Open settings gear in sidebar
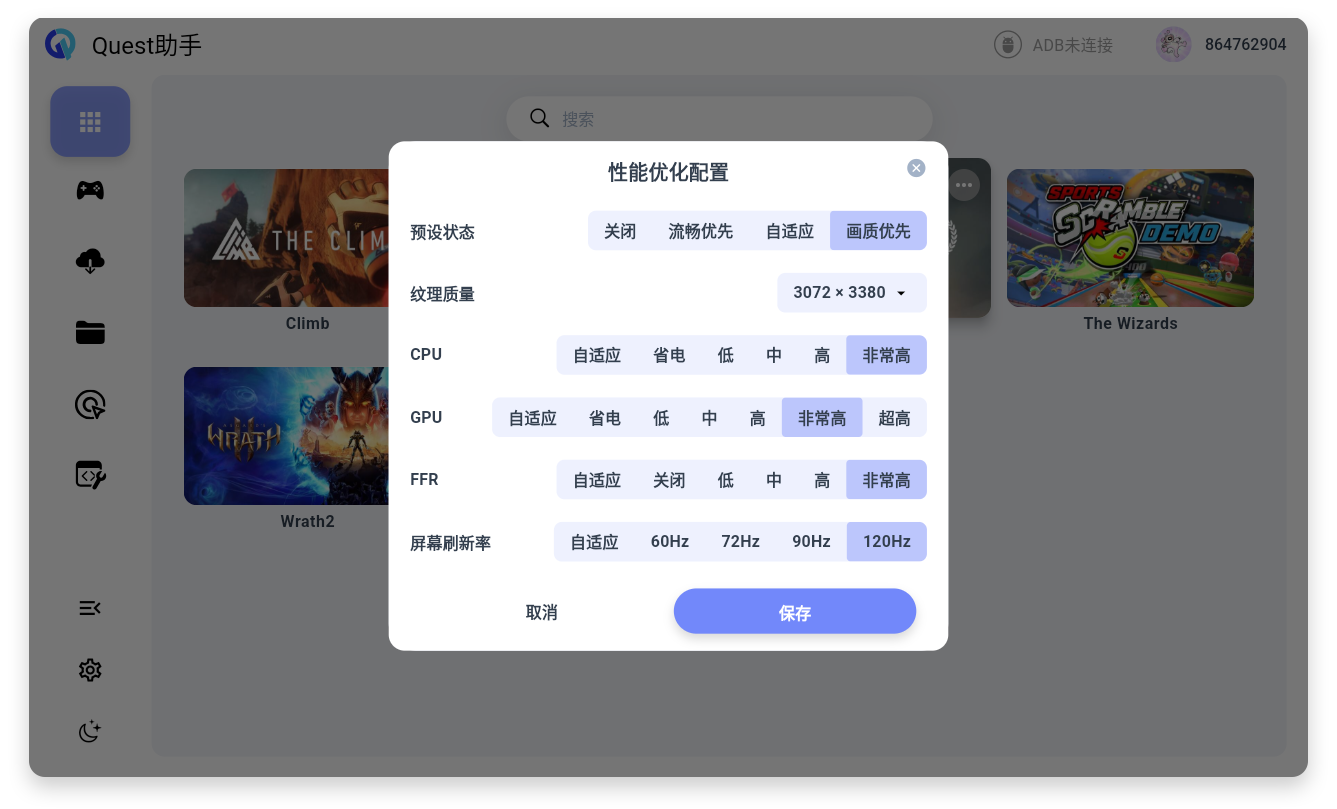 (x=90, y=670)
